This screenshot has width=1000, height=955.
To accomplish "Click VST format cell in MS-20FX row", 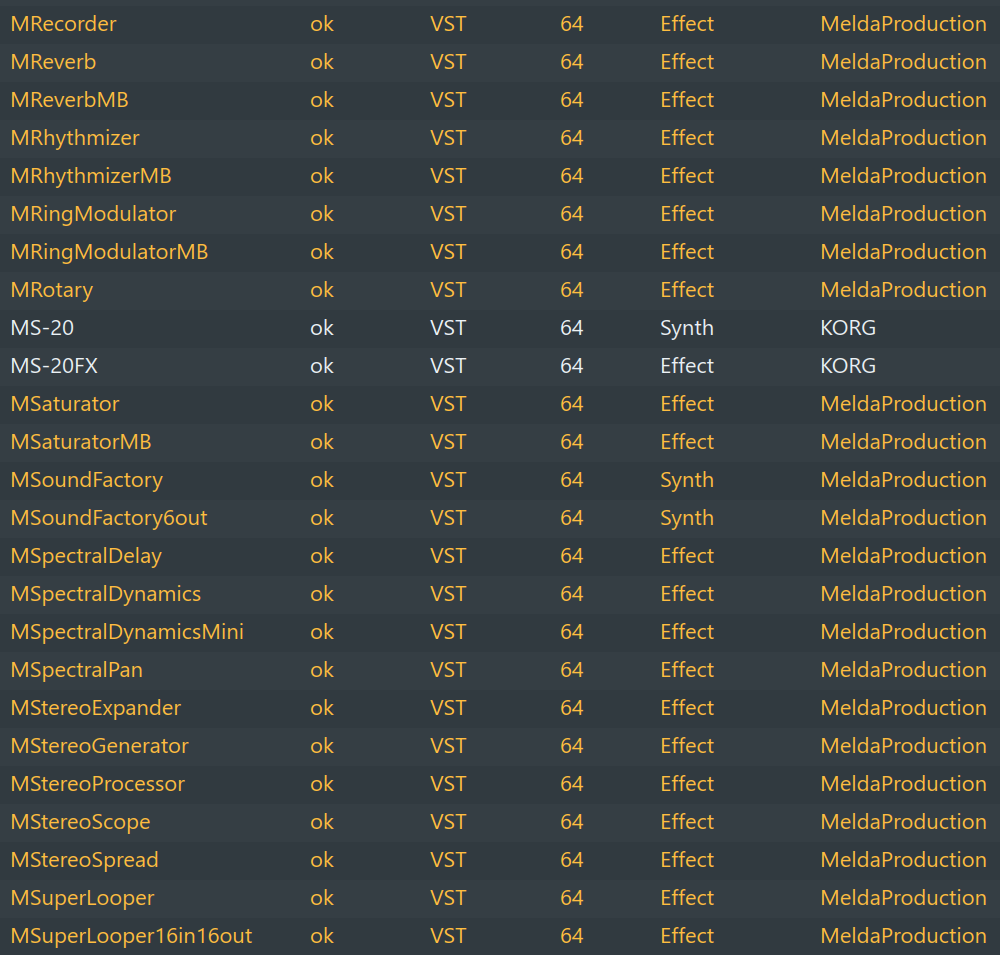I will 448,366.
